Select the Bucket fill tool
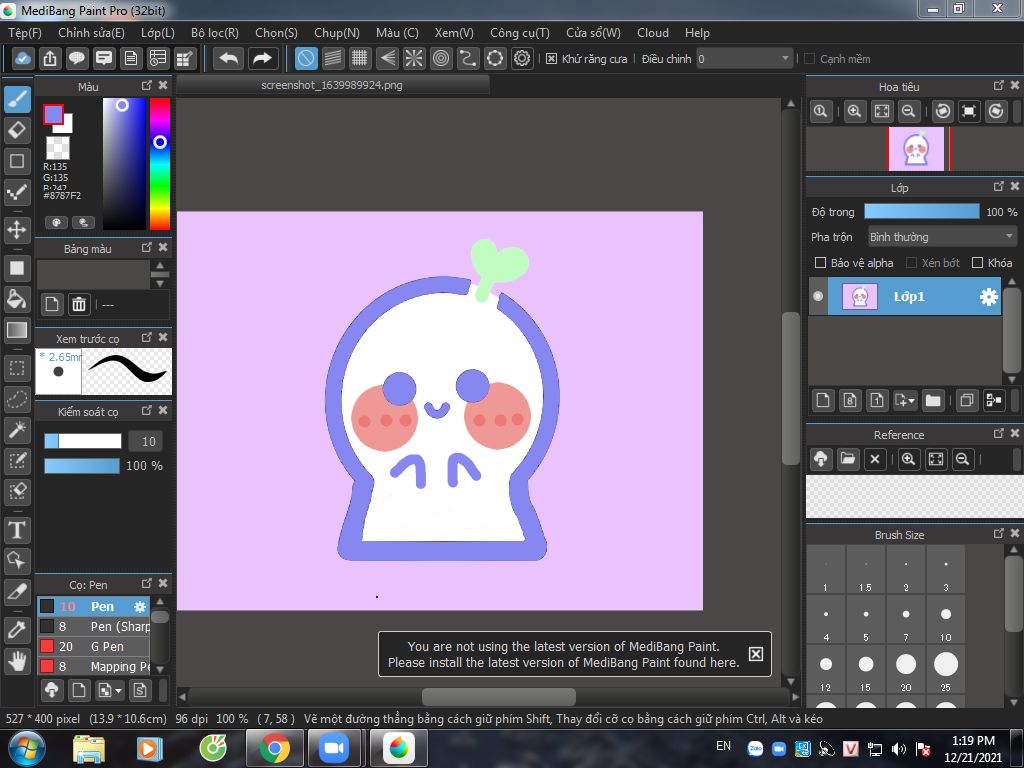This screenshot has width=1024, height=768. click(18, 299)
